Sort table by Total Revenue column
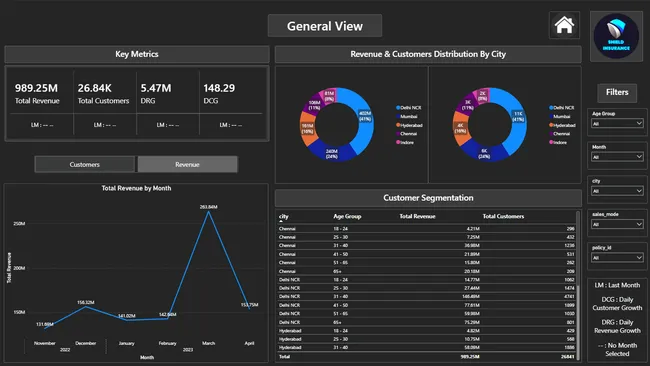Image resolution: width=650 pixels, height=366 pixels. tap(417, 216)
